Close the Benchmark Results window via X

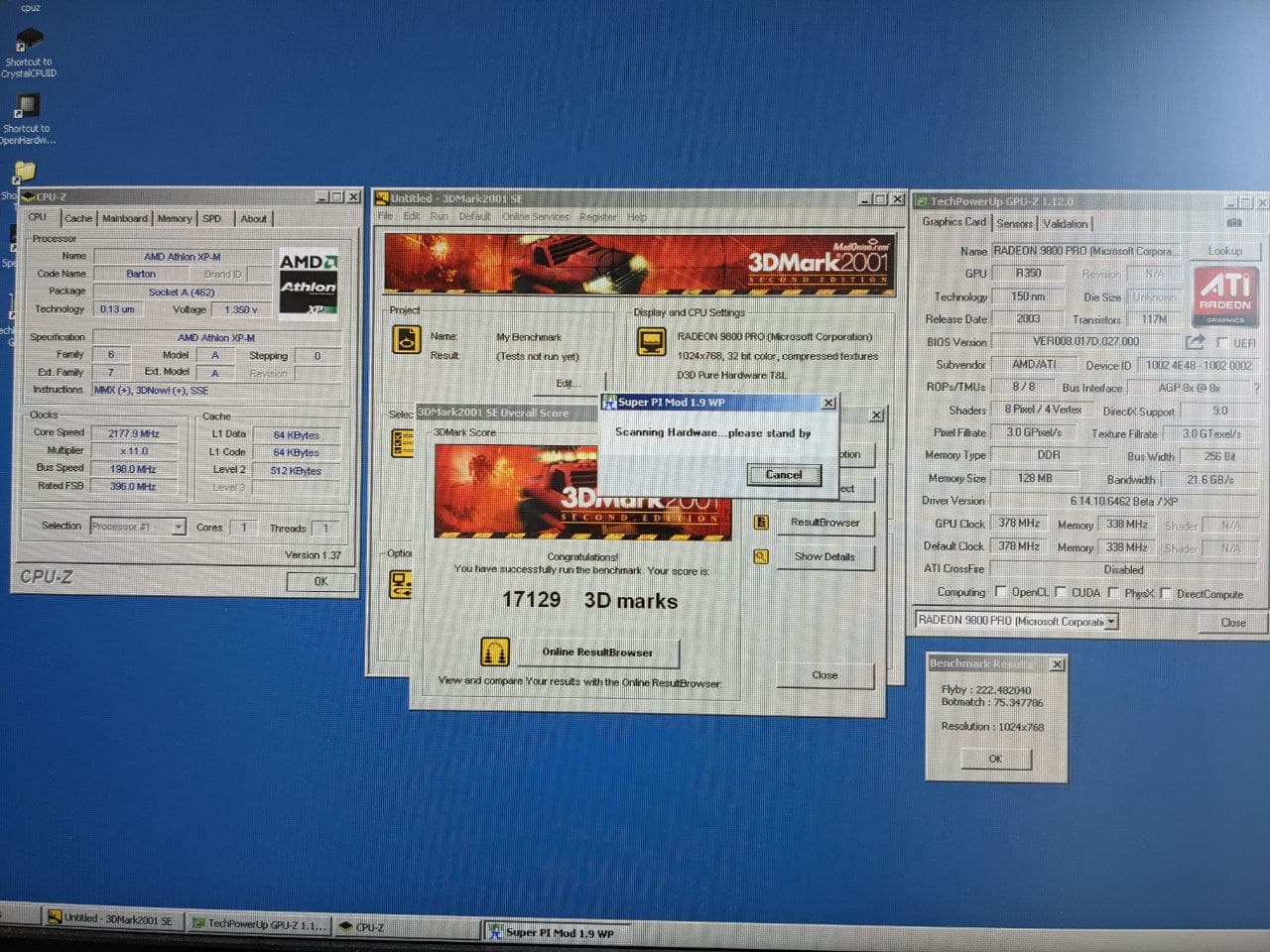click(1057, 663)
